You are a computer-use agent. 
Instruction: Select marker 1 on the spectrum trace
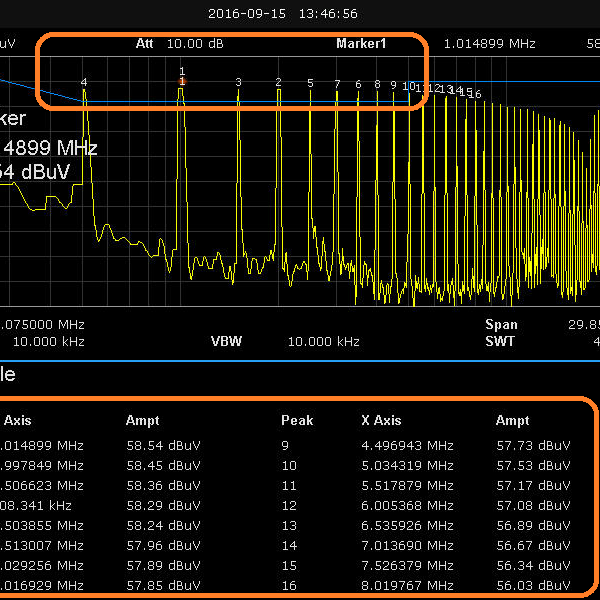pos(182,79)
